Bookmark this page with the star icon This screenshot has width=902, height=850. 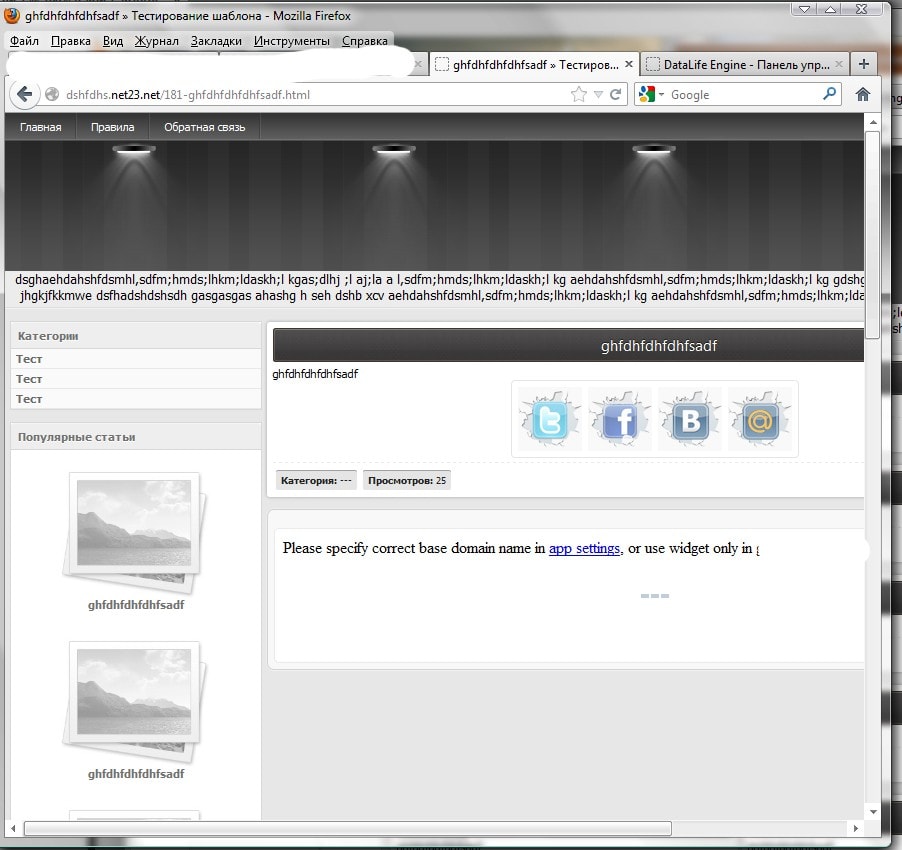(x=579, y=94)
